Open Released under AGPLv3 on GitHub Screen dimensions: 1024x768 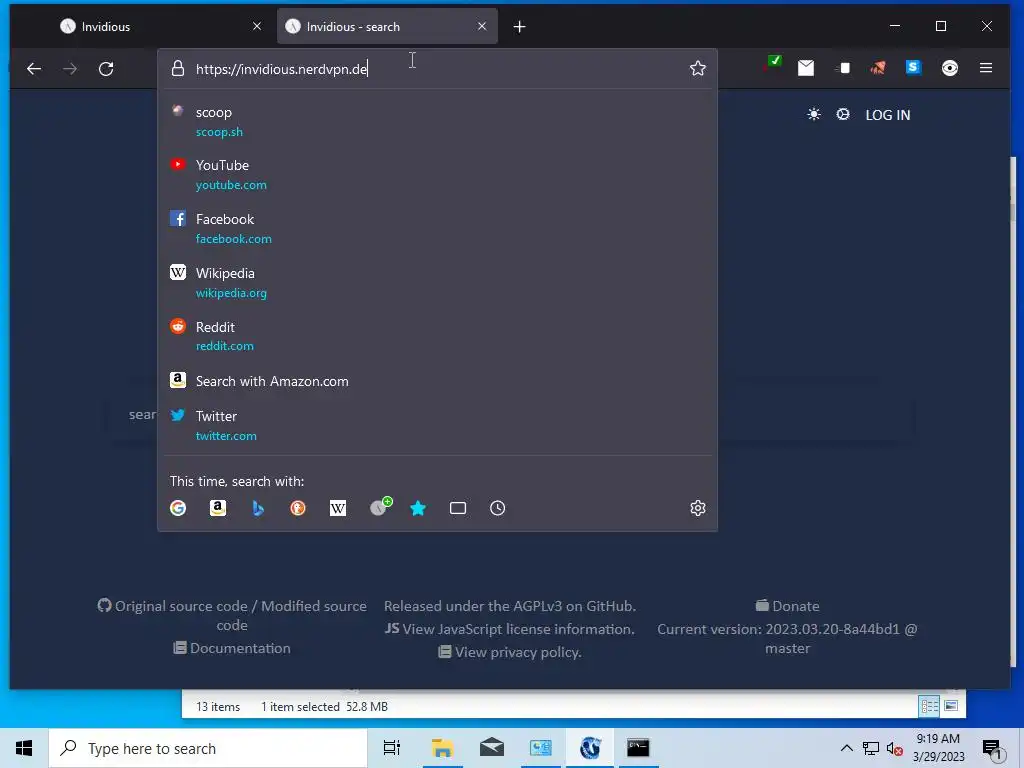(510, 606)
